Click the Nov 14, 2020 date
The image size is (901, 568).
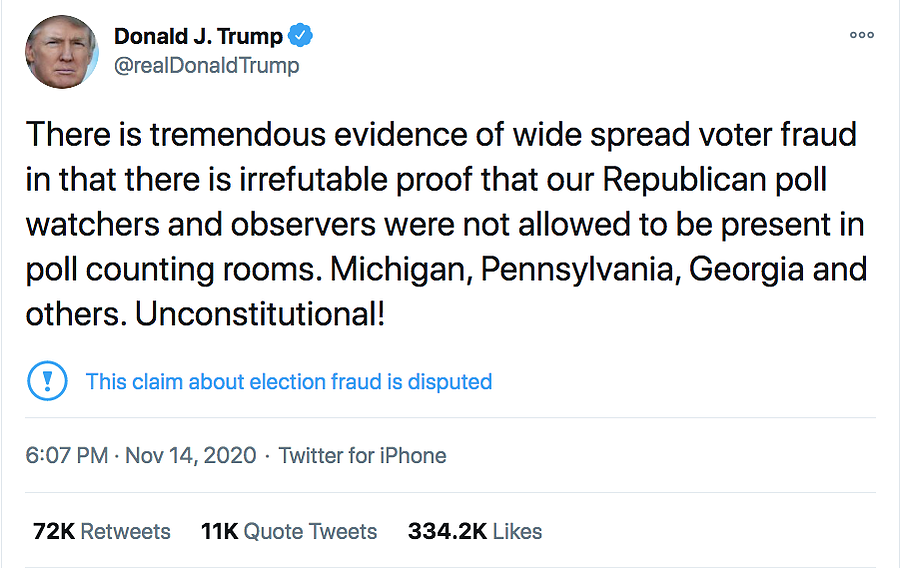pyautogui.click(x=191, y=455)
